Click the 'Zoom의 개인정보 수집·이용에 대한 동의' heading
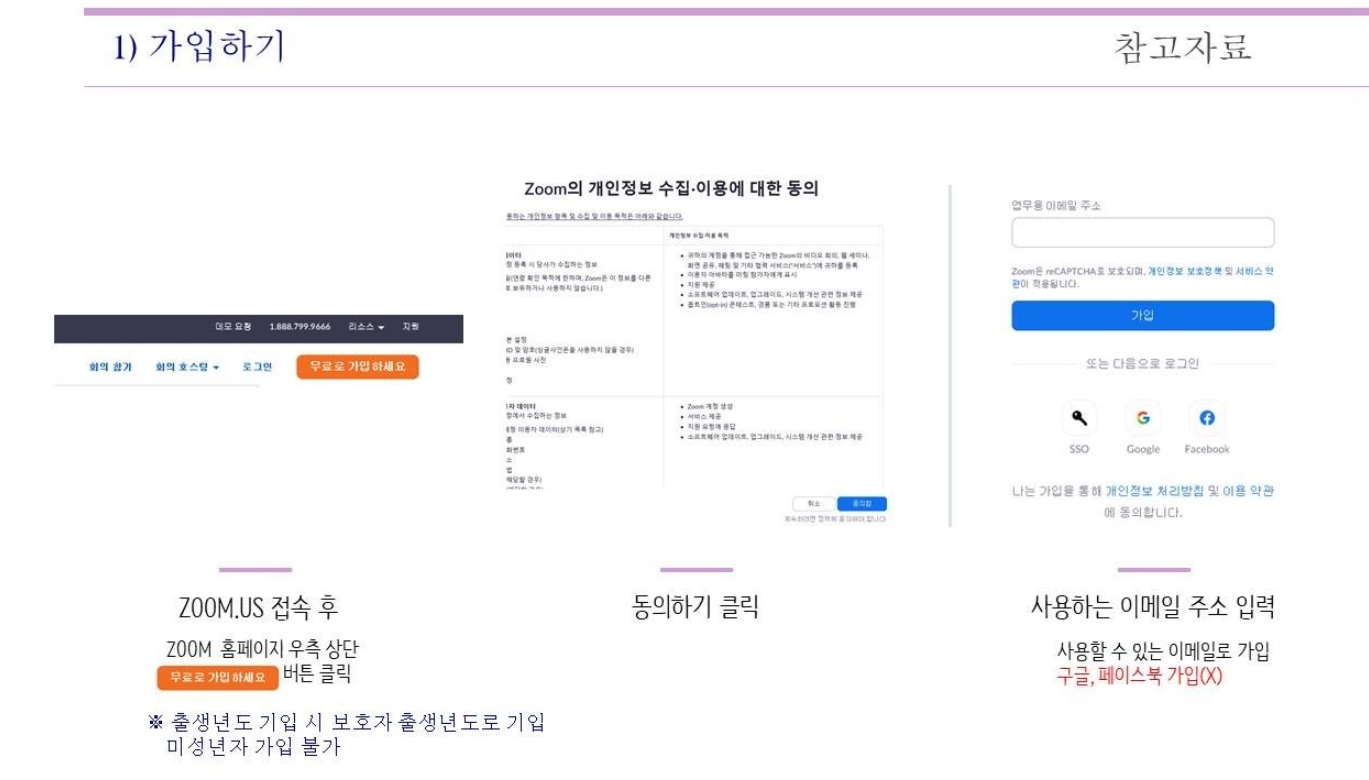1369x780 pixels. coord(672,189)
